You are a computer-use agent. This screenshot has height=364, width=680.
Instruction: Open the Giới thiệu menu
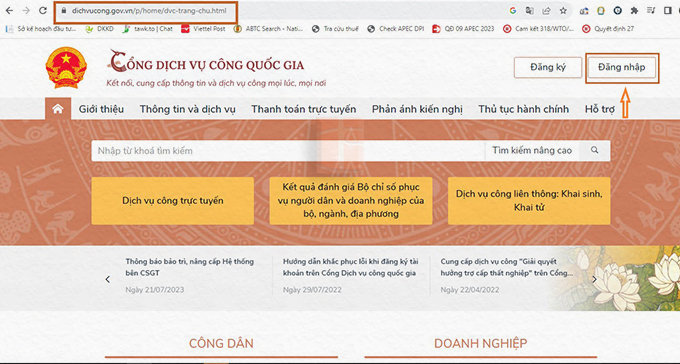101,109
